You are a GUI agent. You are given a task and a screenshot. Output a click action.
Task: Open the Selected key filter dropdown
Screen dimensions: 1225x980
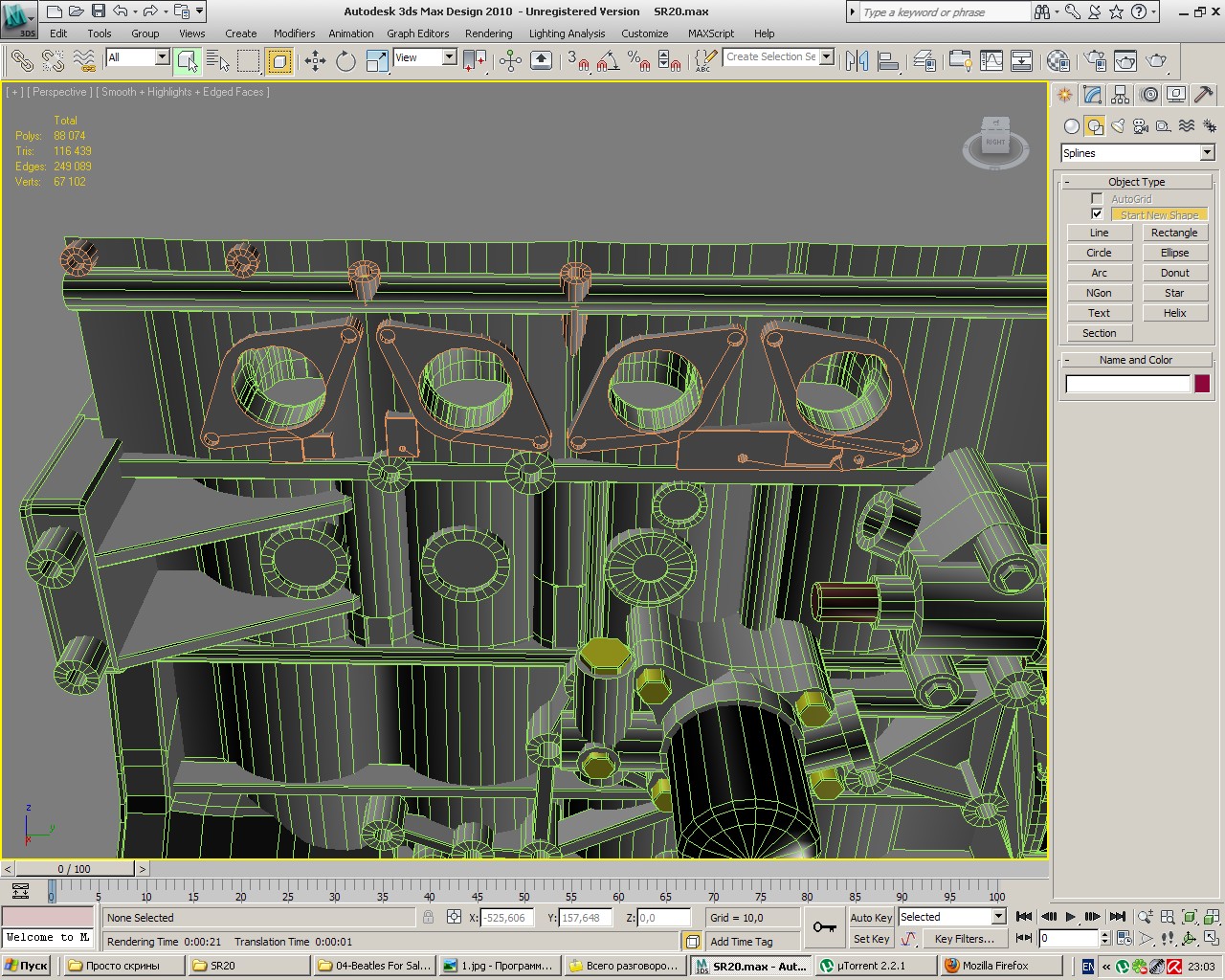tap(951, 917)
